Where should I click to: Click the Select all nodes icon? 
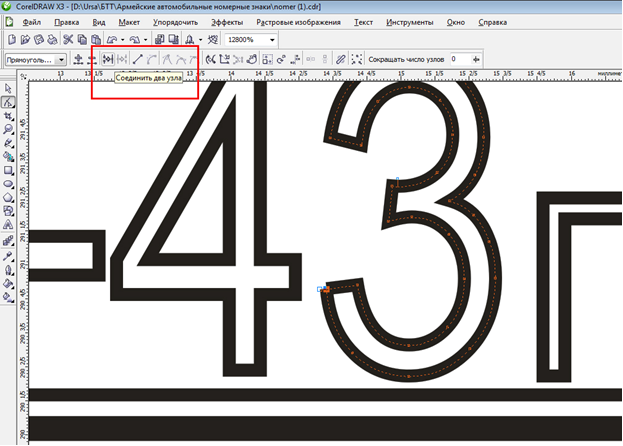tap(357, 60)
